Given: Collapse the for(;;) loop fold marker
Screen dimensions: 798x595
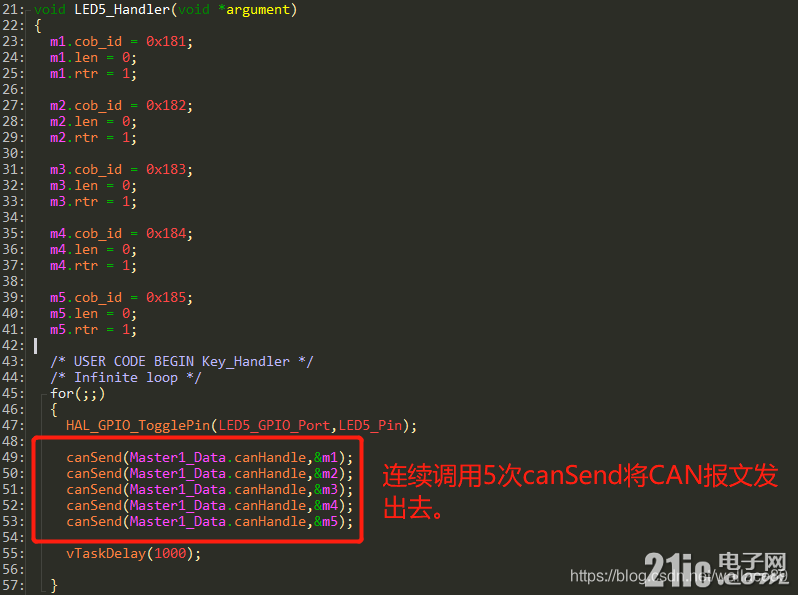Looking at the screenshot, I should (45, 394).
